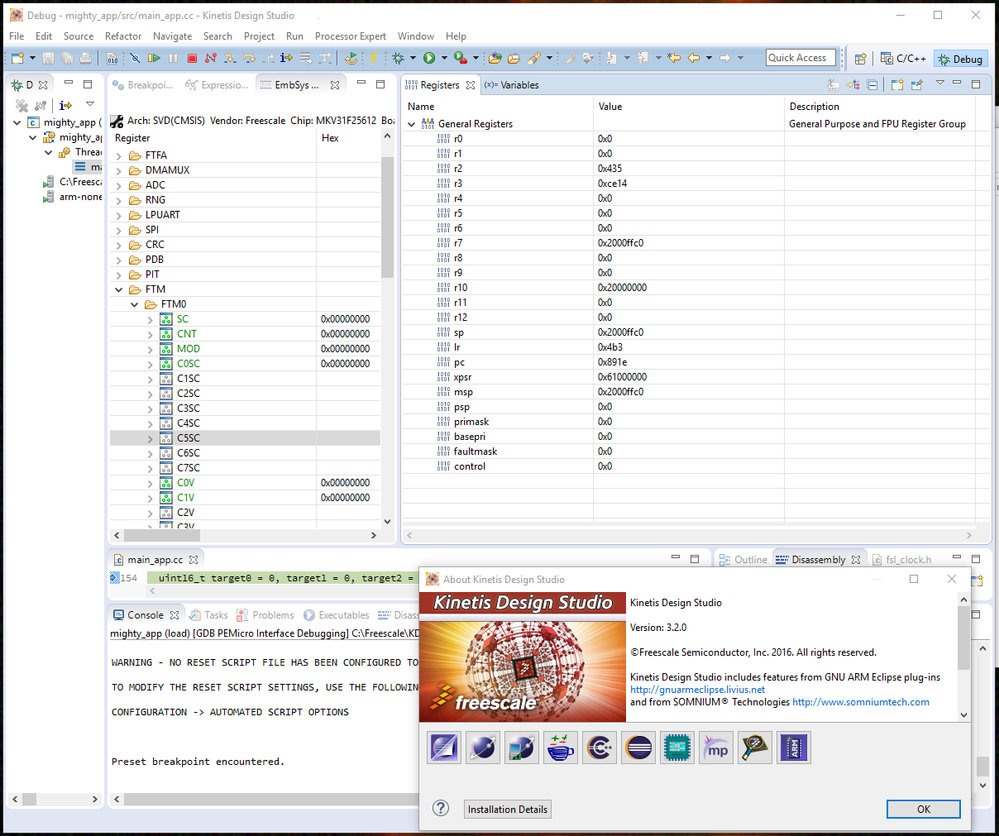999x836 pixels.
Task: Switch to the C/C++ perspective
Action: pos(903,59)
